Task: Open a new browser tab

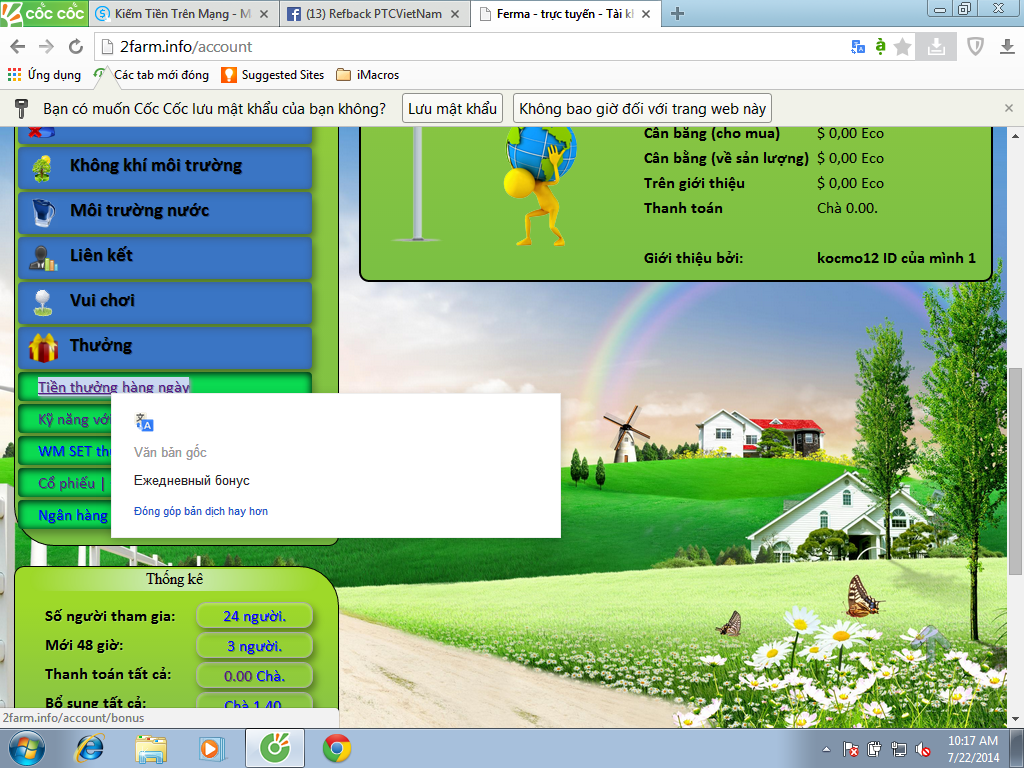Action: (677, 14)
